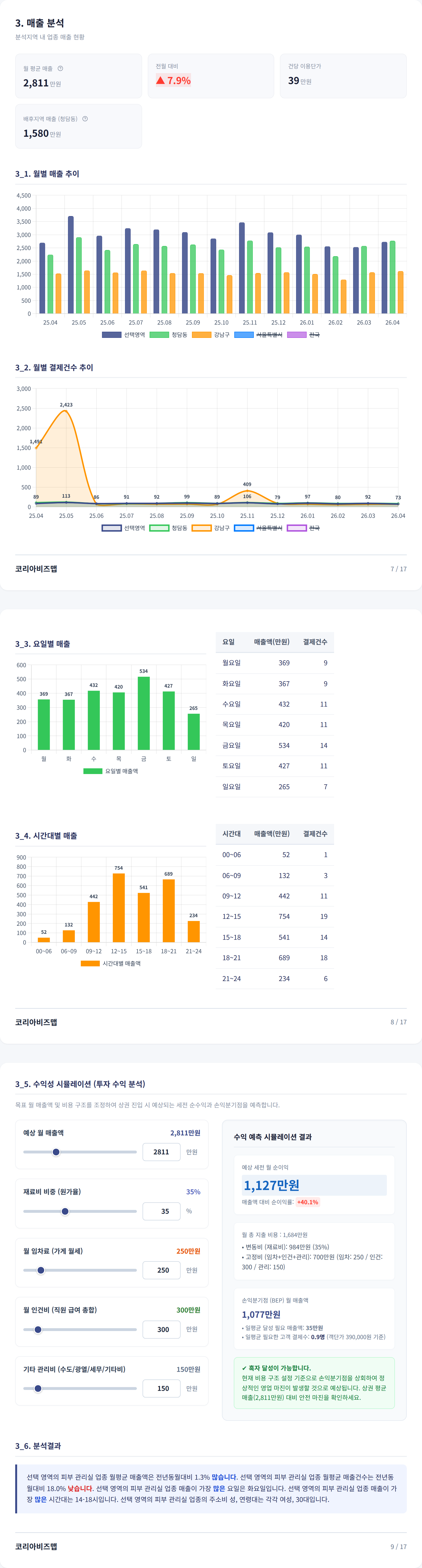Click the 시간대 column header
The height and width of the screenshot is (1568, 422).
pyautogui.click(x=231, y=834)
